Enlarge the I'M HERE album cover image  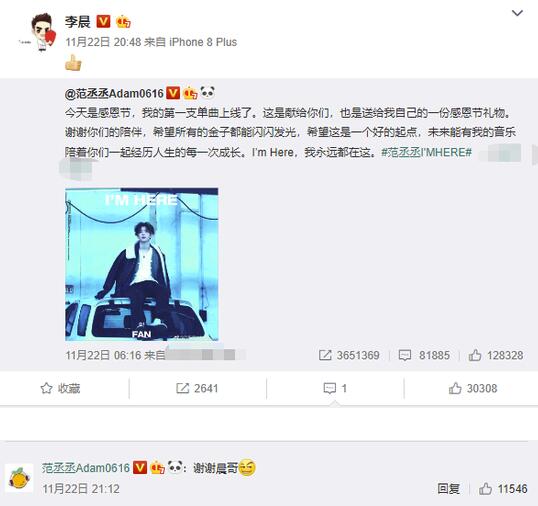click(142, 264)
